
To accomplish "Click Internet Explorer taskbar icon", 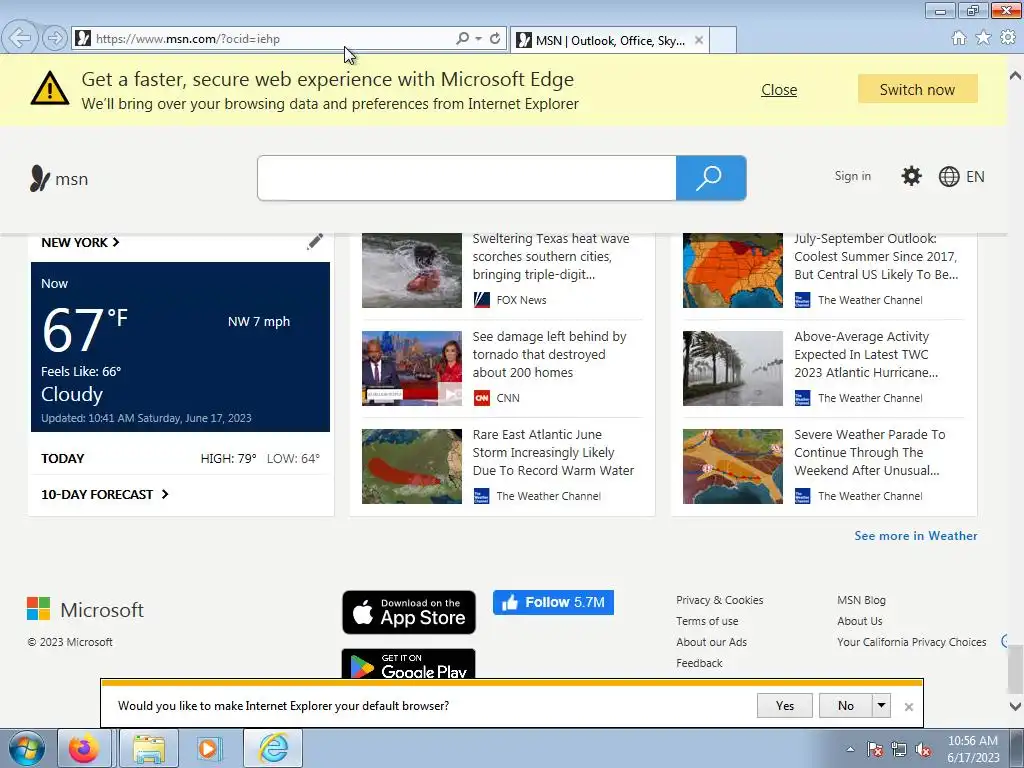I will pyautogui.click(x=274, y=748).
